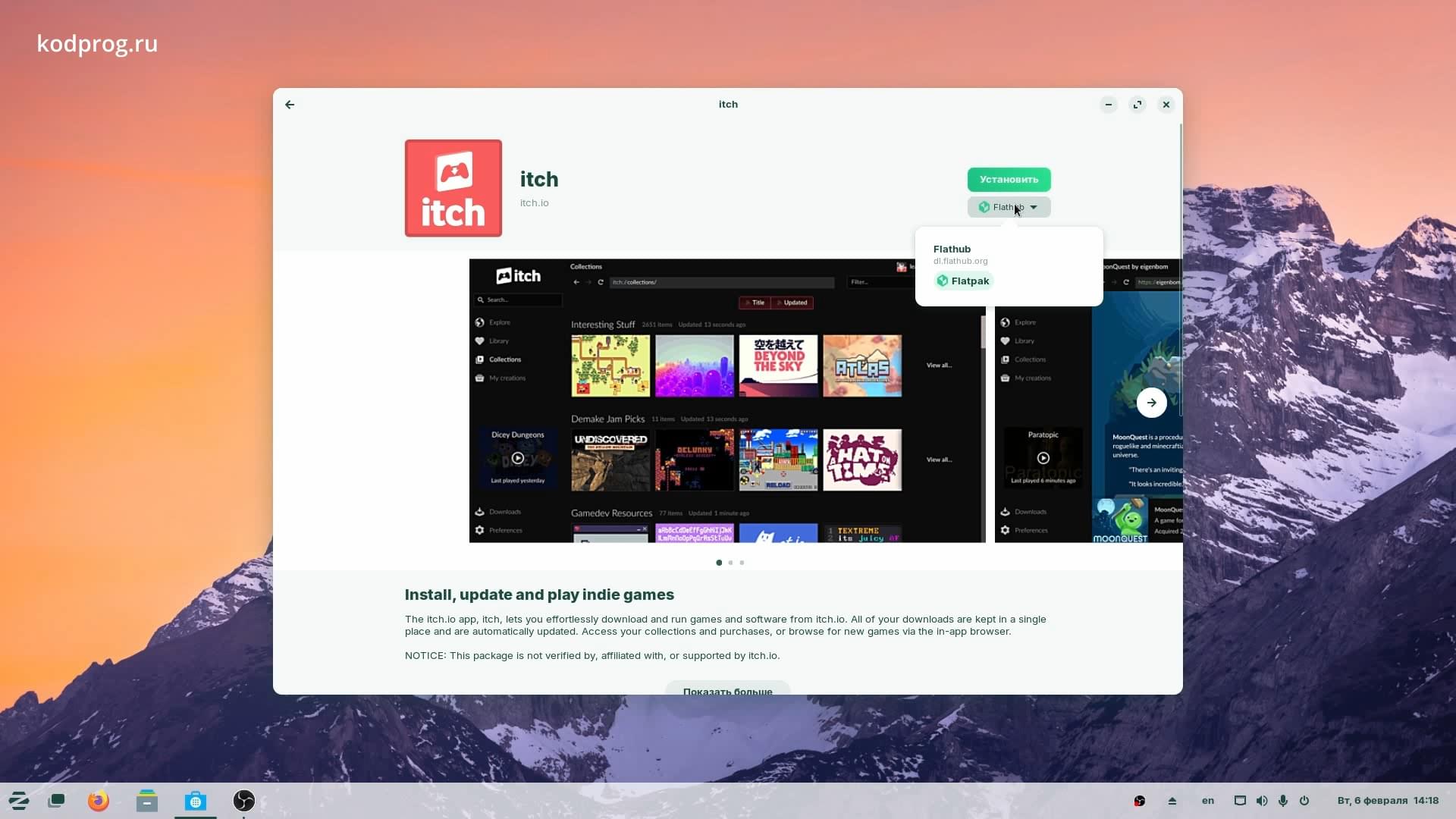The image size is (1456, 819).
Task: Switch to the Software store taskbar icon
Action: 196,801
